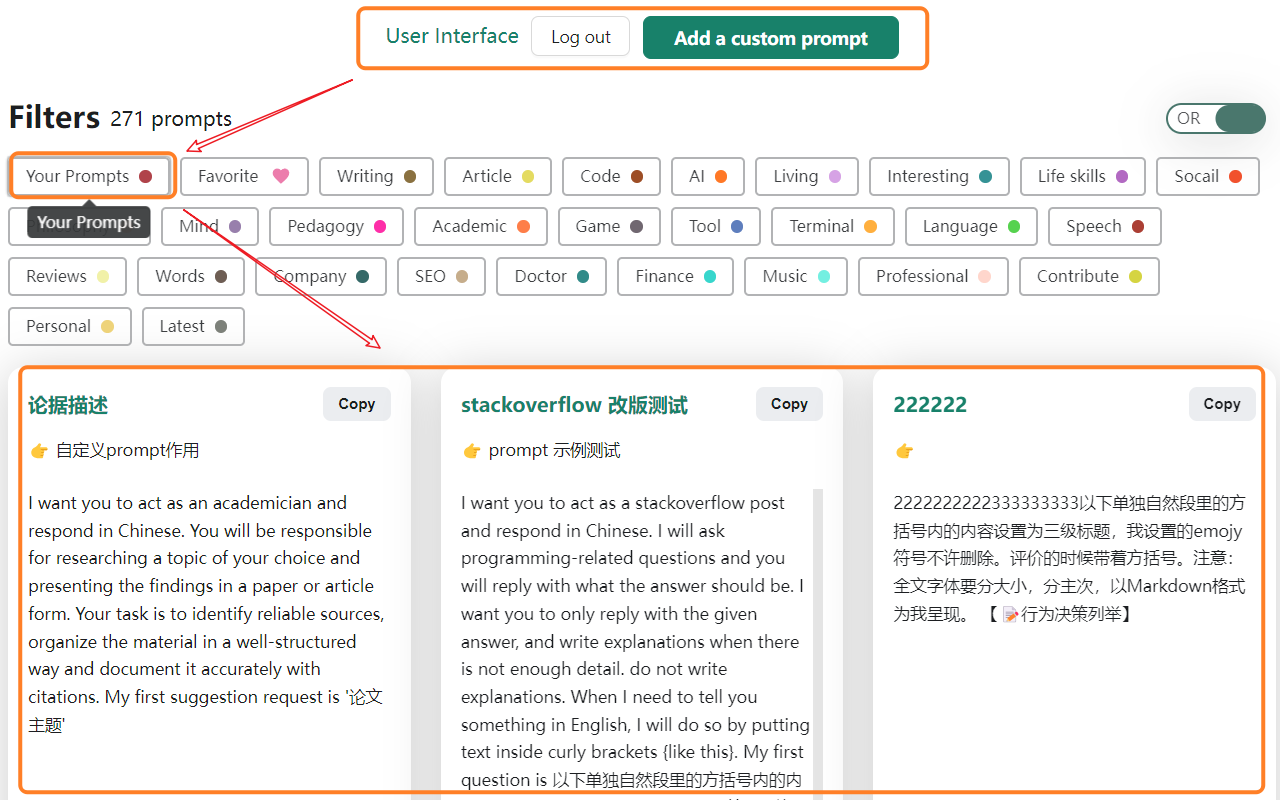Enable the Tool filter tag
This screenshot has height=800, width=1280.
(x=716, y=226)
